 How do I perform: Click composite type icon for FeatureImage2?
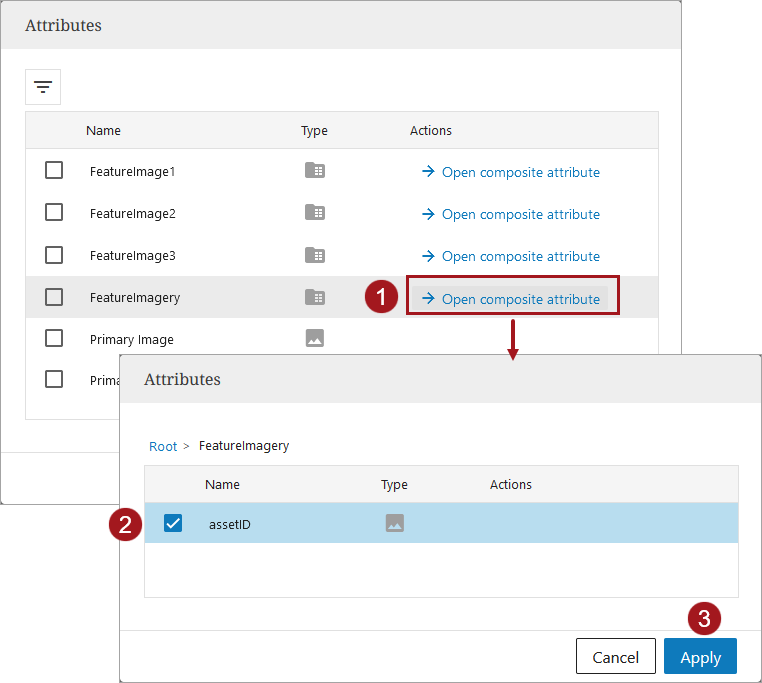click(x=315, y=213)
